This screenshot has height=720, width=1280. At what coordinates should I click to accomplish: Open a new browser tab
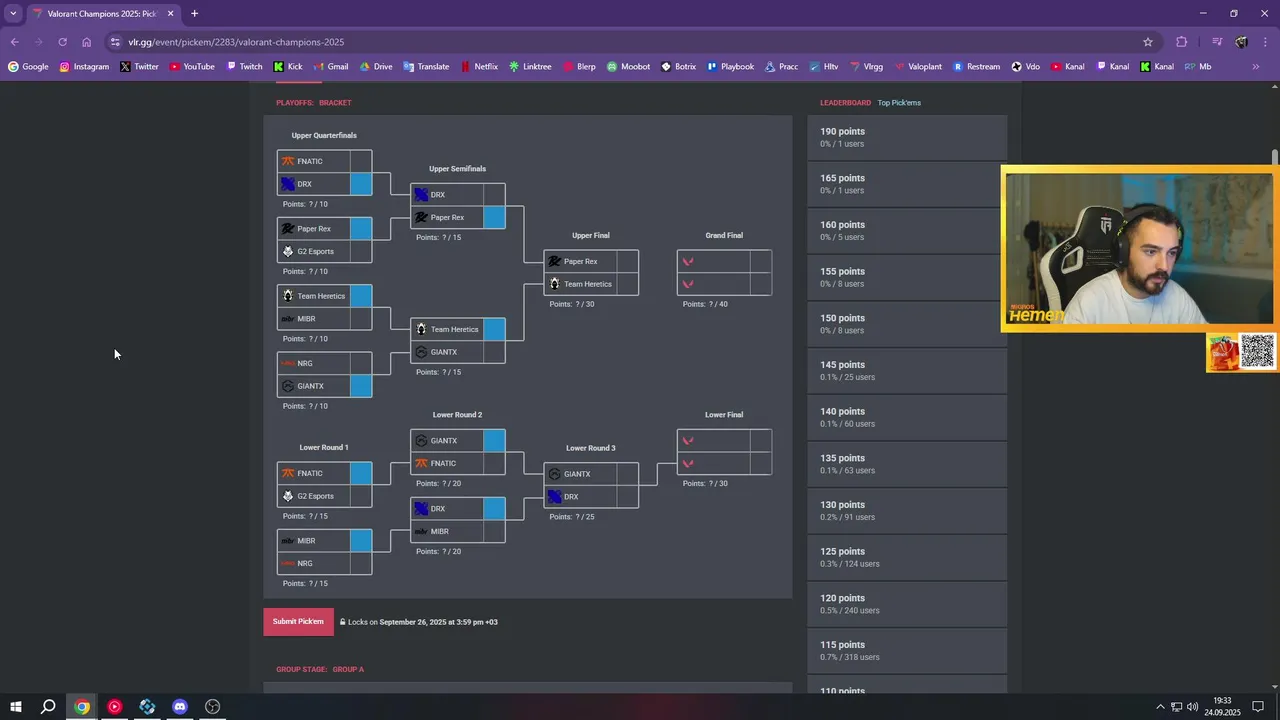point(194,14)
